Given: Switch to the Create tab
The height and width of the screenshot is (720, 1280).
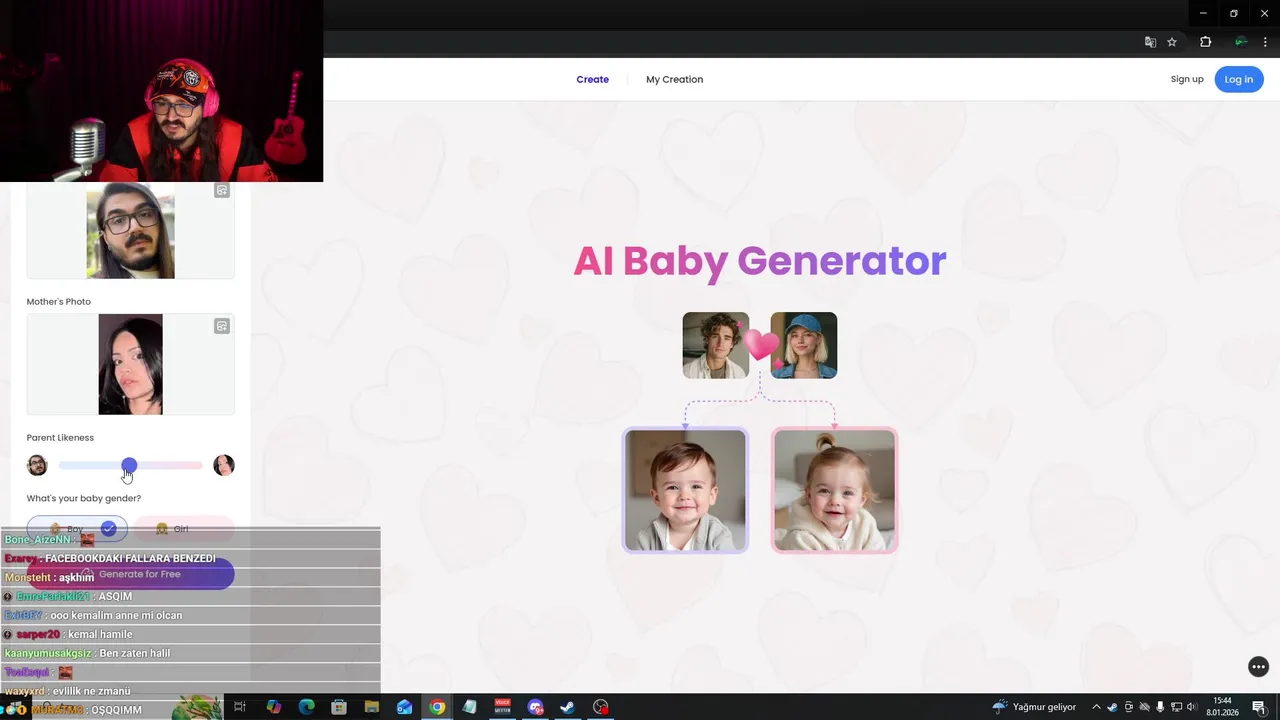Looking at the screenshot, I should click(x=592, y=79).
